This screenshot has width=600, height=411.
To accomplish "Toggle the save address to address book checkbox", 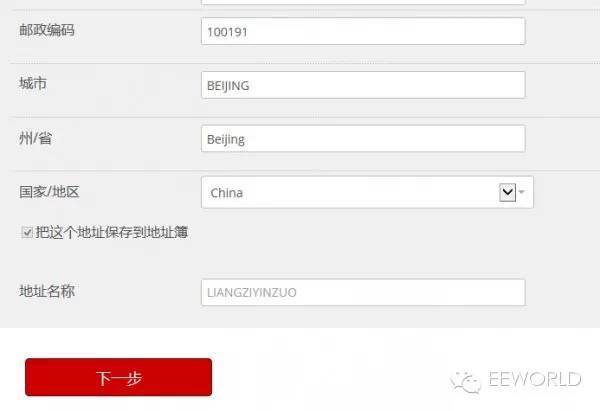I will [27, 232].
